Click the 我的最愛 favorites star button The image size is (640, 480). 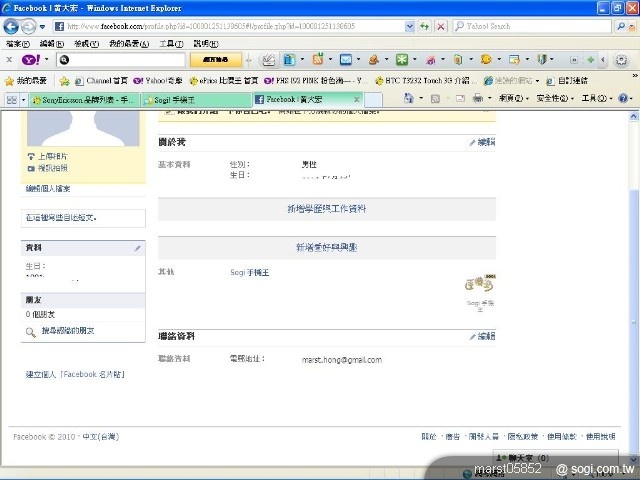[26, 81]
